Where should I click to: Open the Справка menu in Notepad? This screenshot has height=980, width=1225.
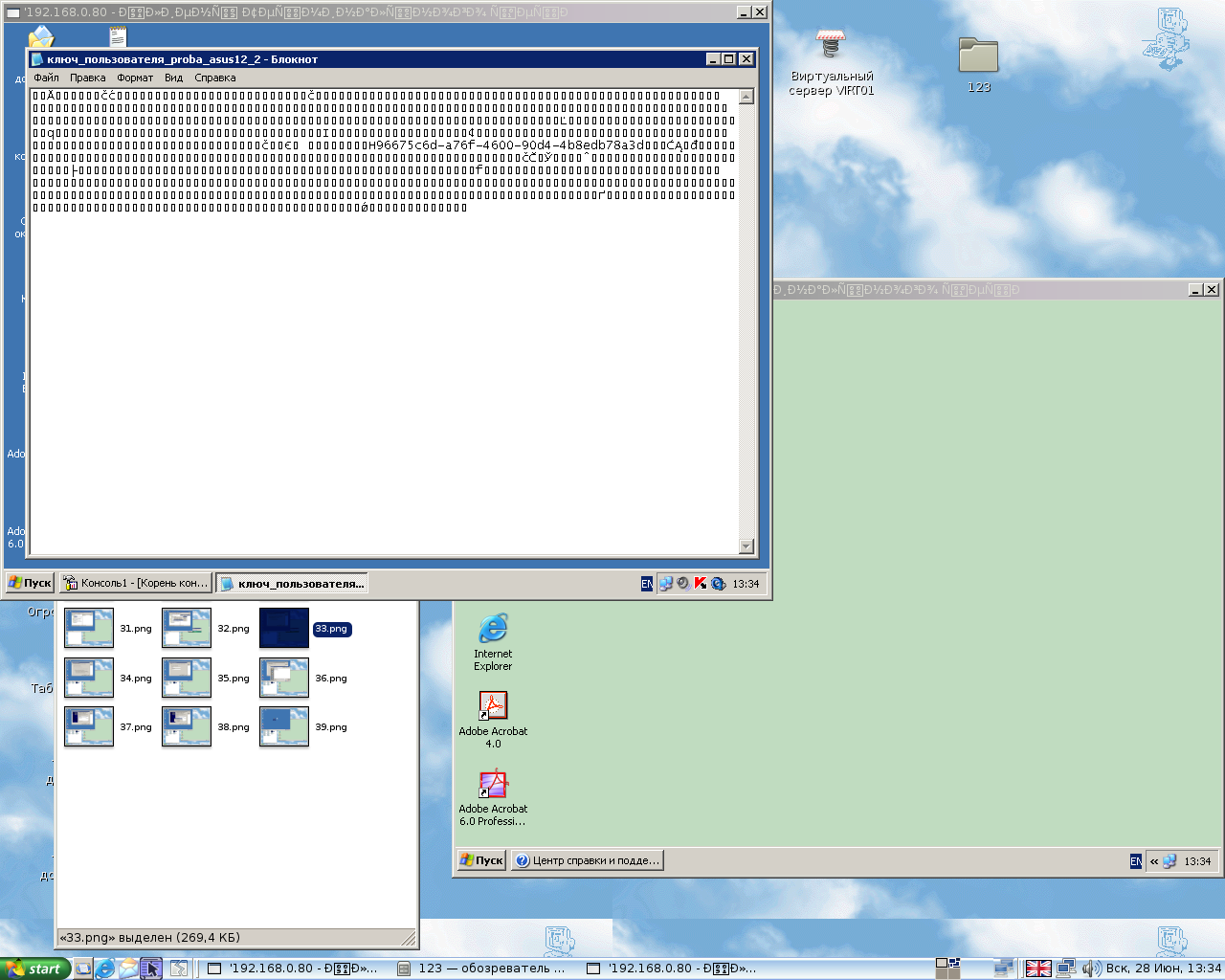pyautogui.click(x=214, y=78)
